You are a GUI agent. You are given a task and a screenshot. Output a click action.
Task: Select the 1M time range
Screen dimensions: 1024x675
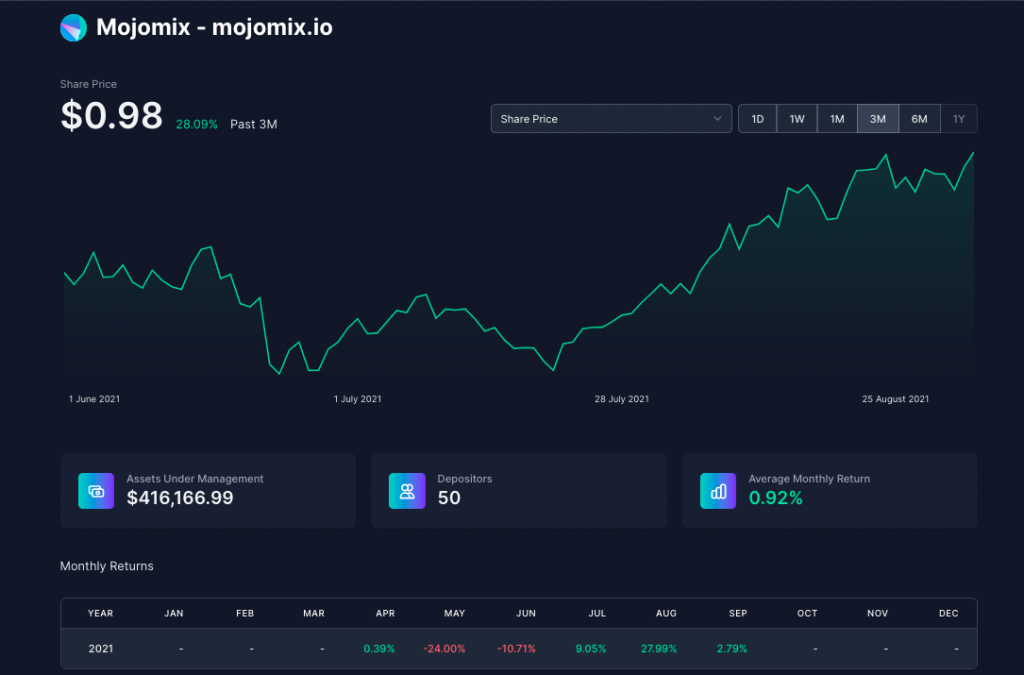tap(837, 119)
